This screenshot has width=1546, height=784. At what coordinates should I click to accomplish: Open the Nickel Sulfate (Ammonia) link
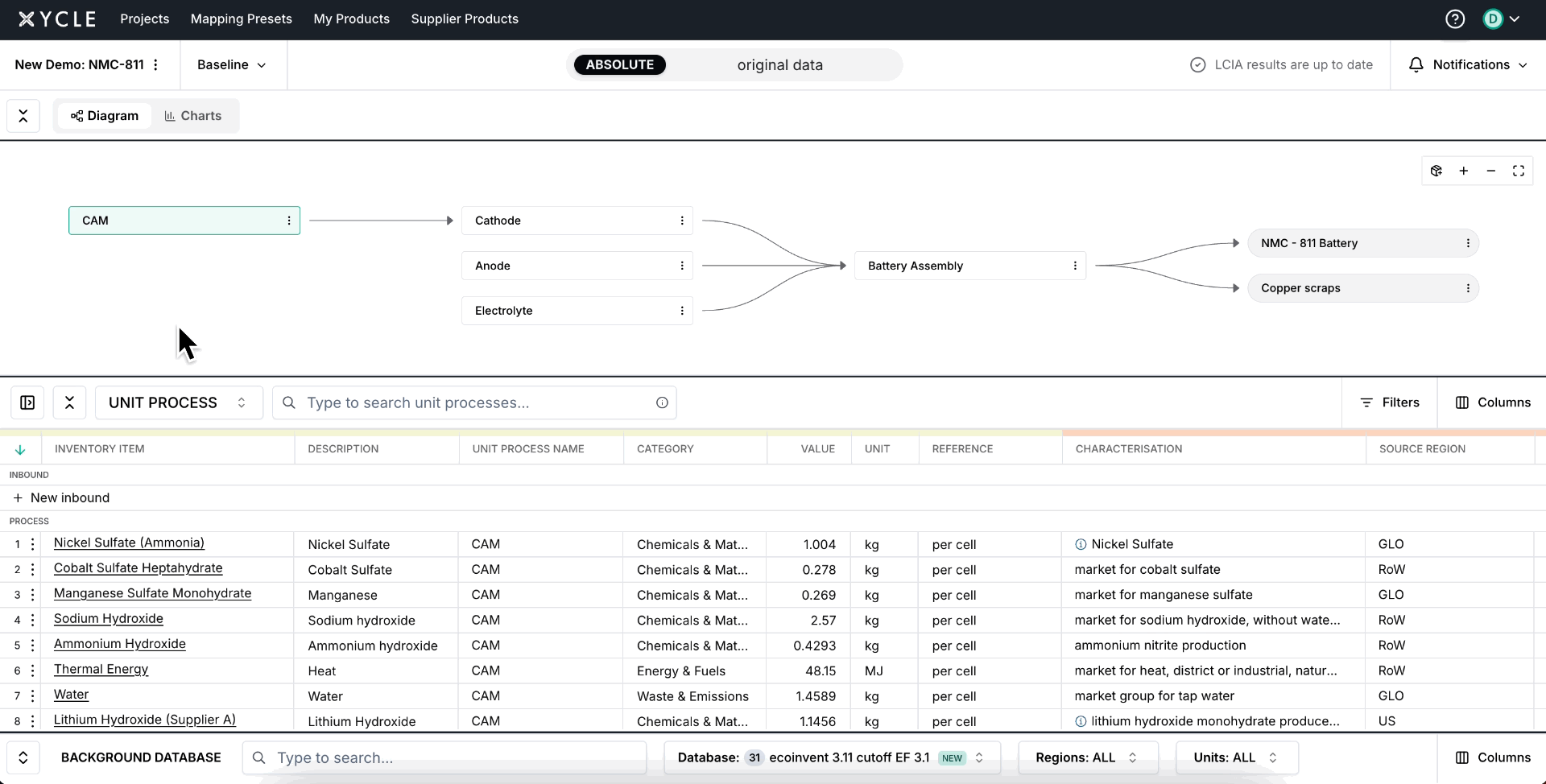[x=129, y=543]
